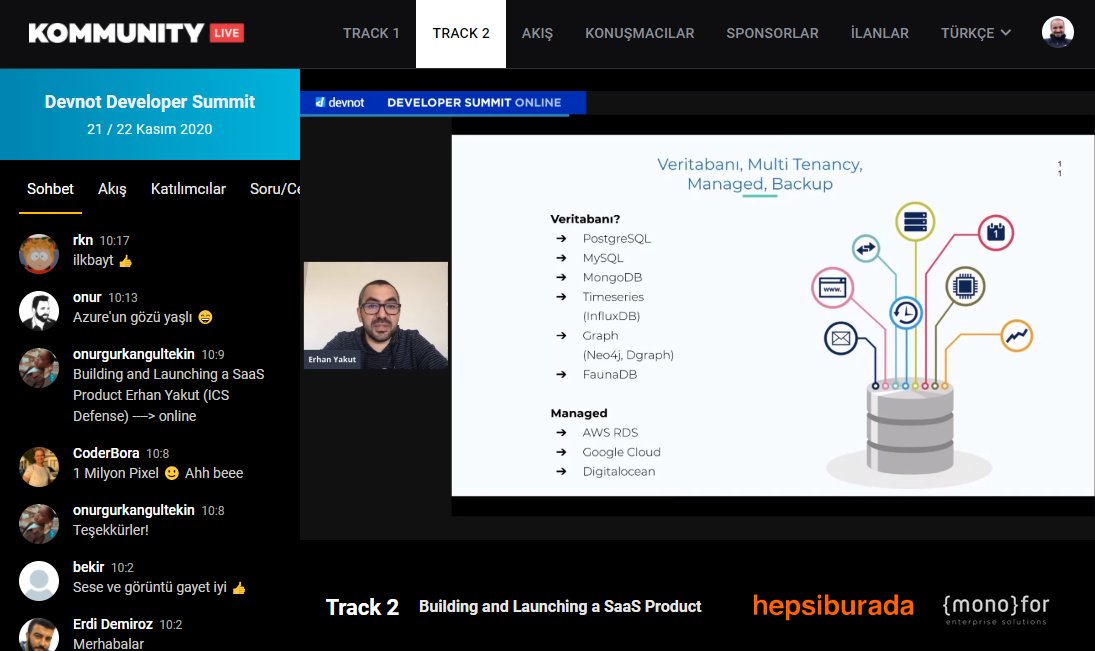
Task: Open the user profile avatar menu
Action: [x=1057, y=32]
